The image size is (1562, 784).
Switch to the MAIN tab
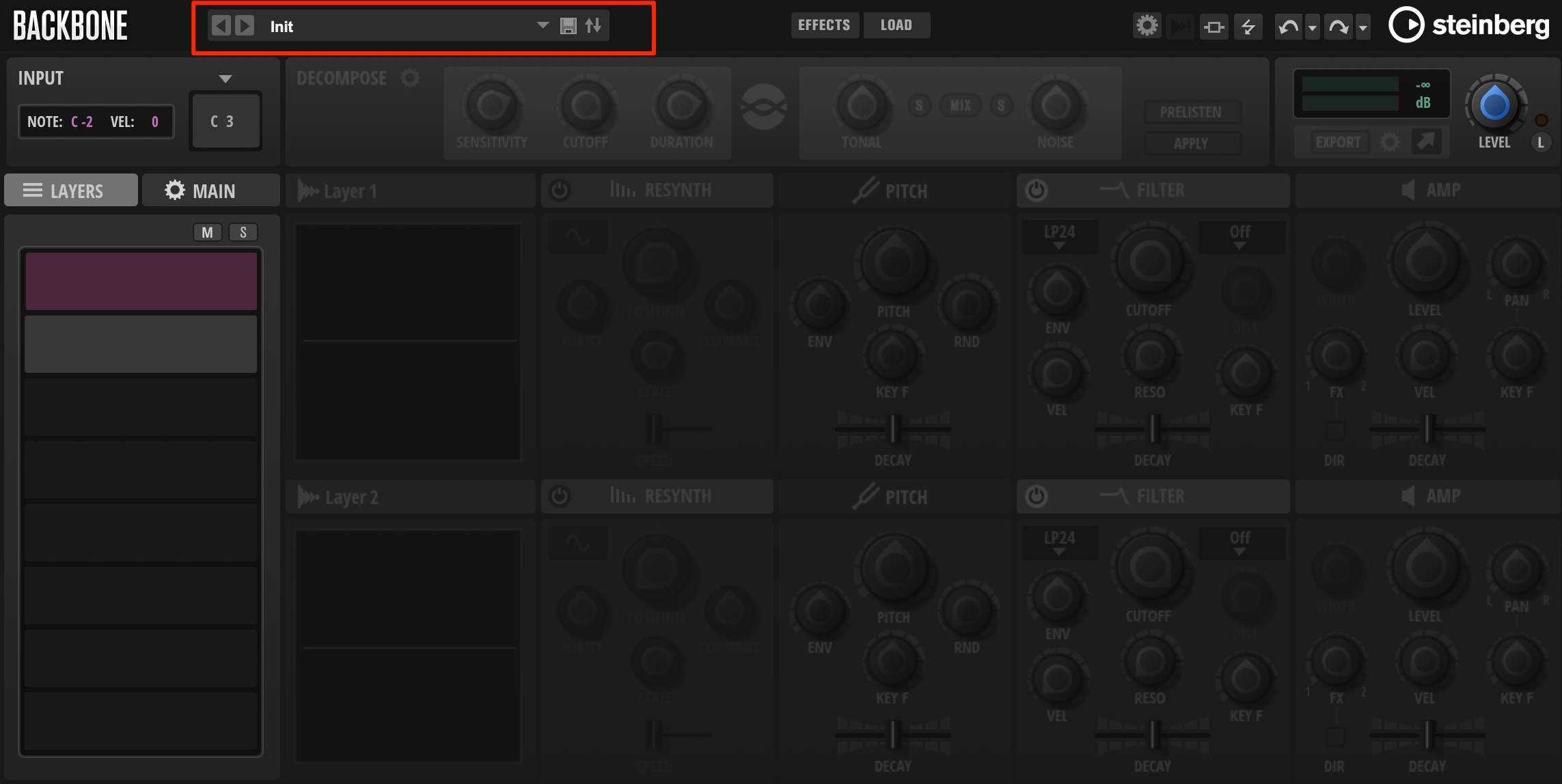click(x=210, y=190)
